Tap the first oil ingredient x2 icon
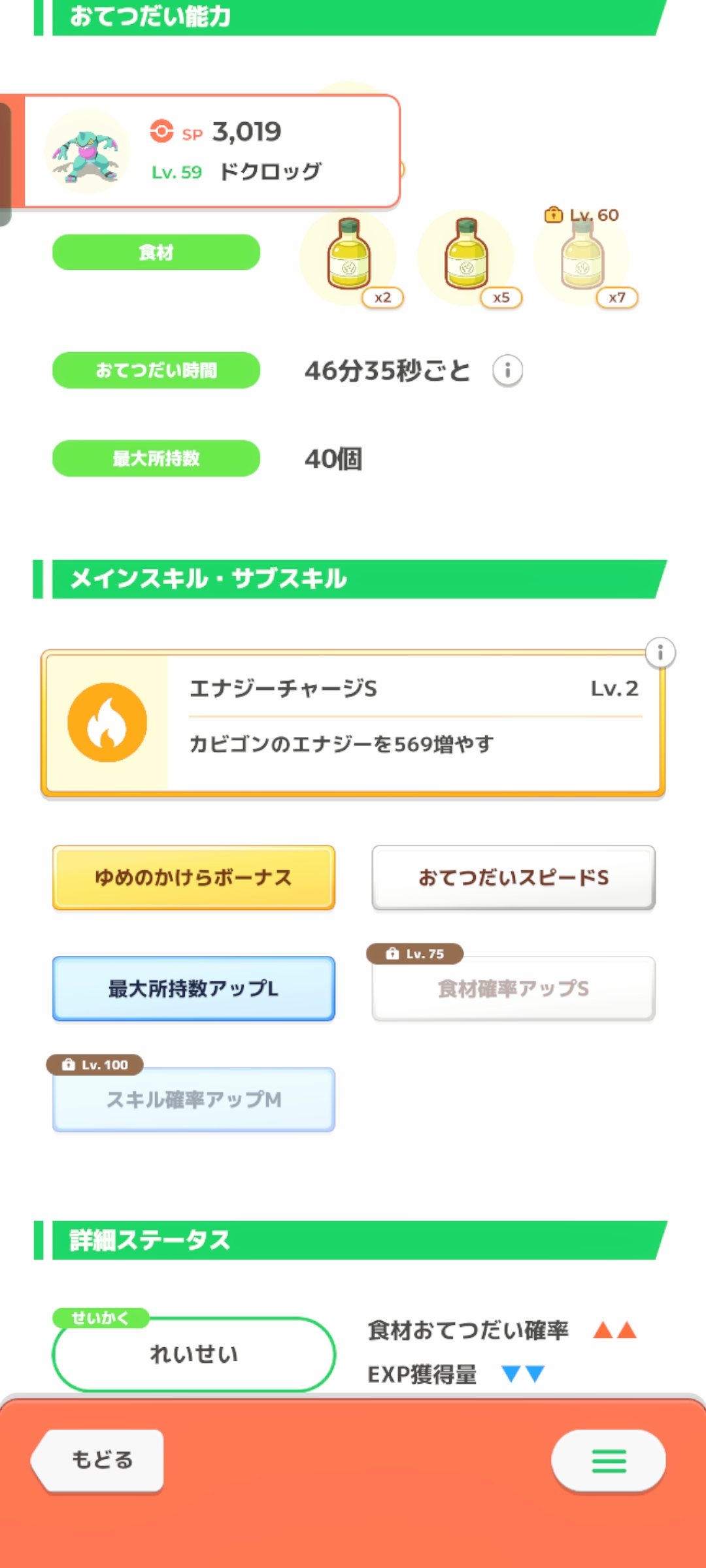Viewport: 706px width, 1568px height. coord(350,256)
